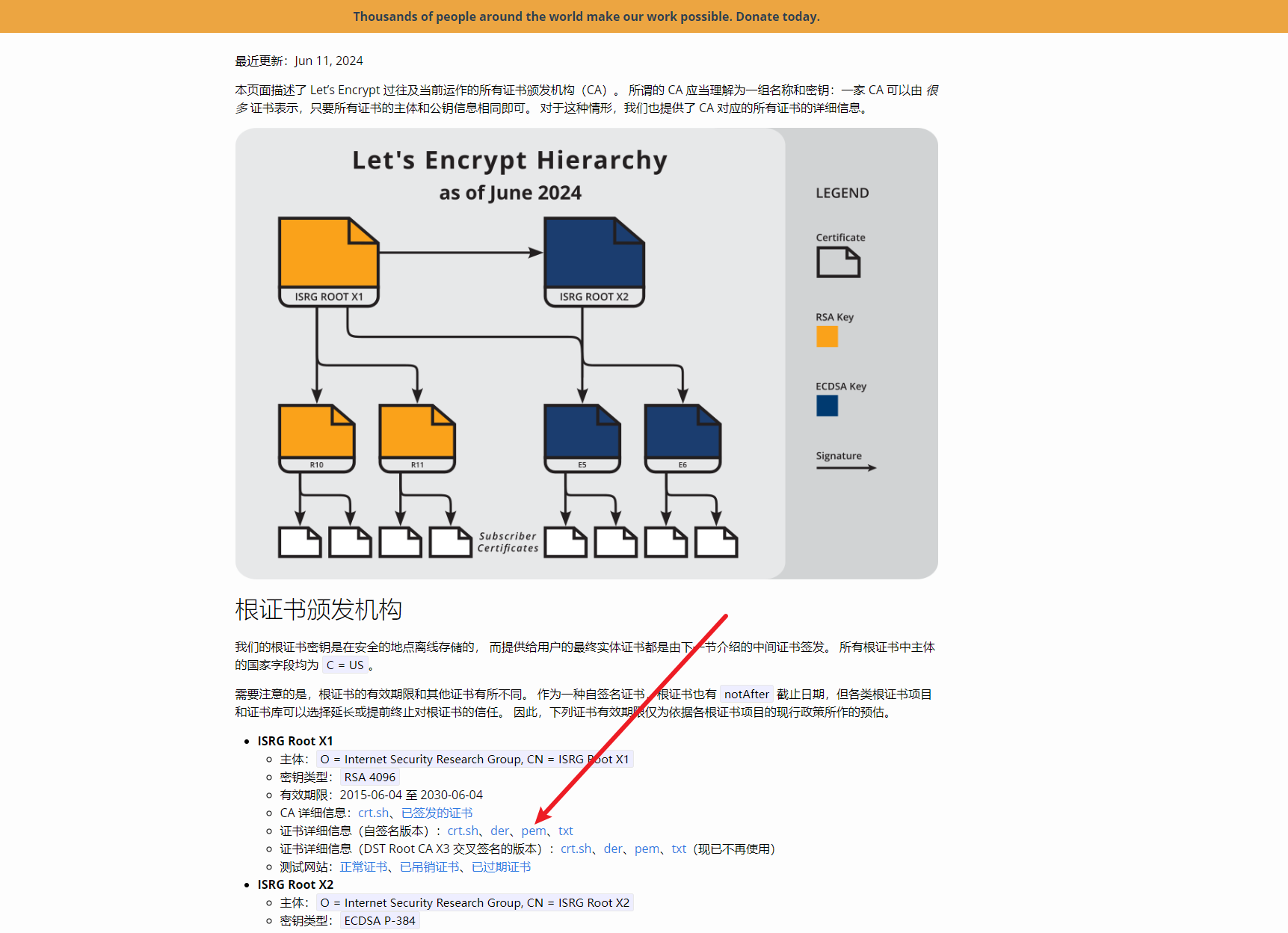This screenshot has width=1288, height=933.
Task: Open the pem link the red arrow points to
Action: tap(533, 831)
